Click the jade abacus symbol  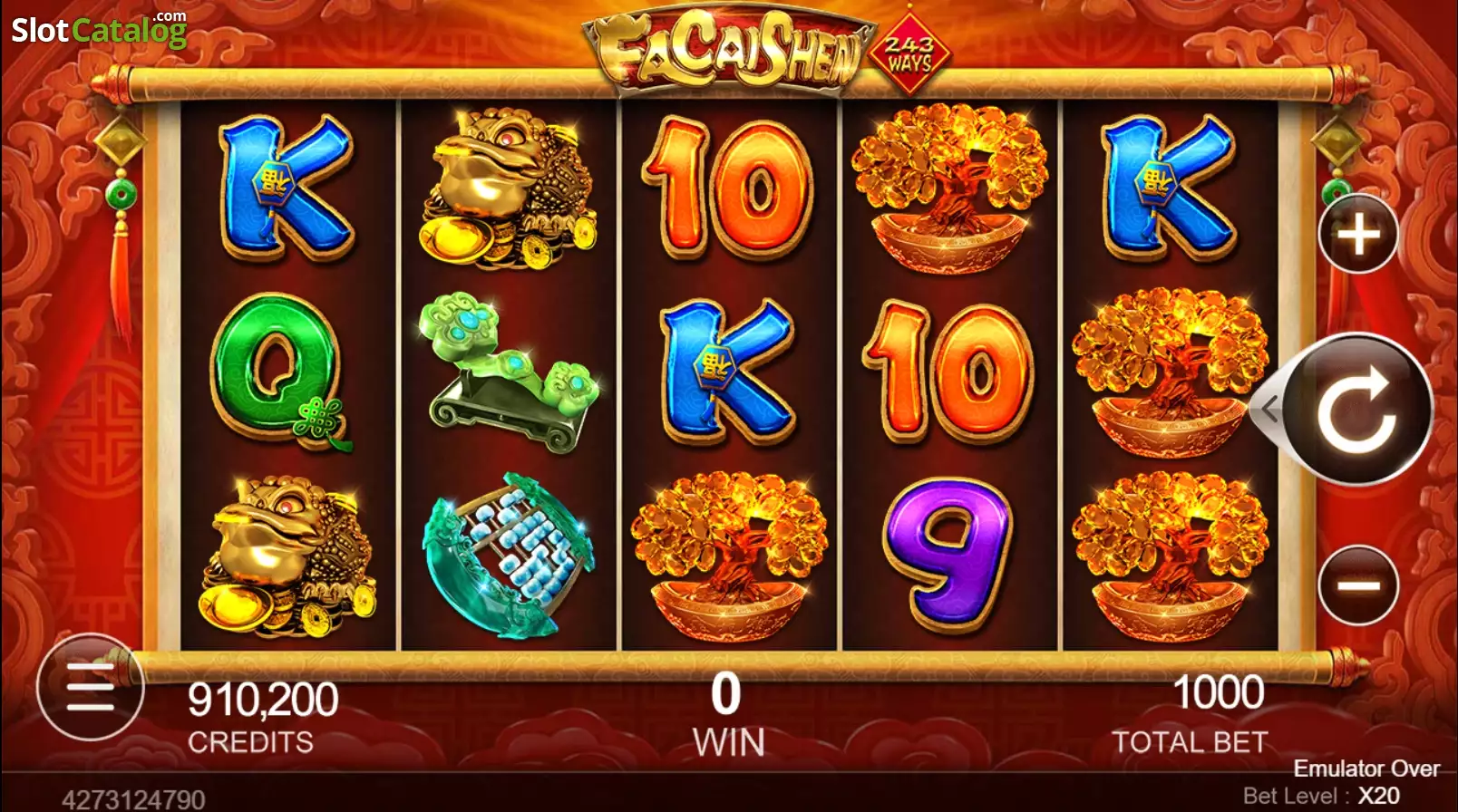click(508, 555)
